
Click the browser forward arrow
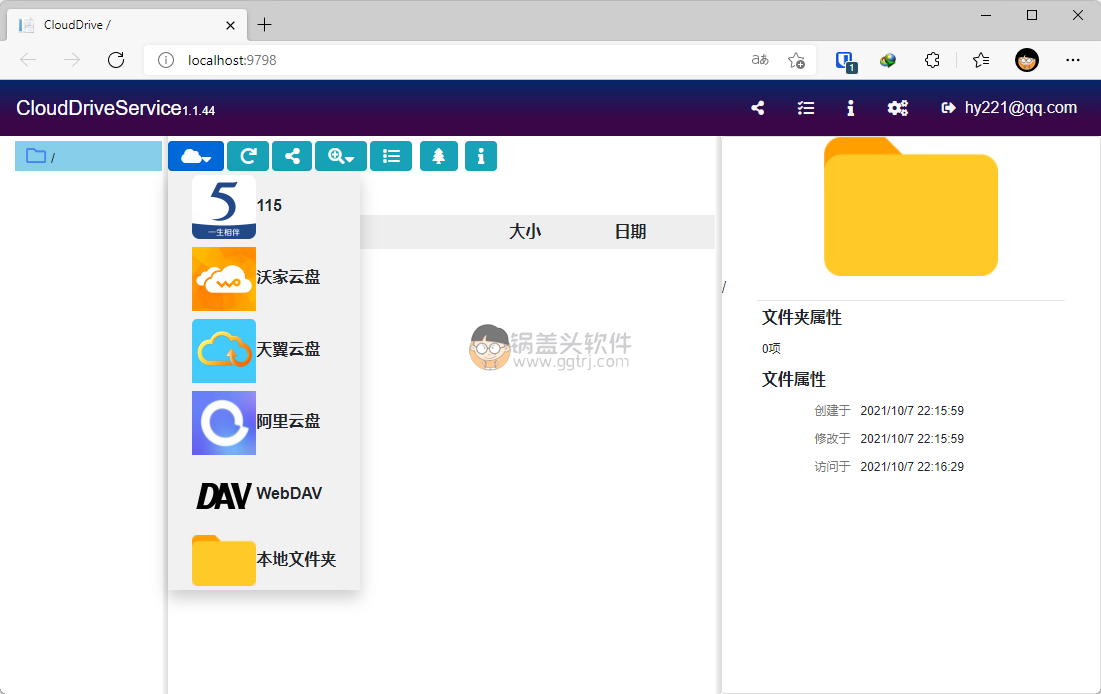tap(72, 60)
